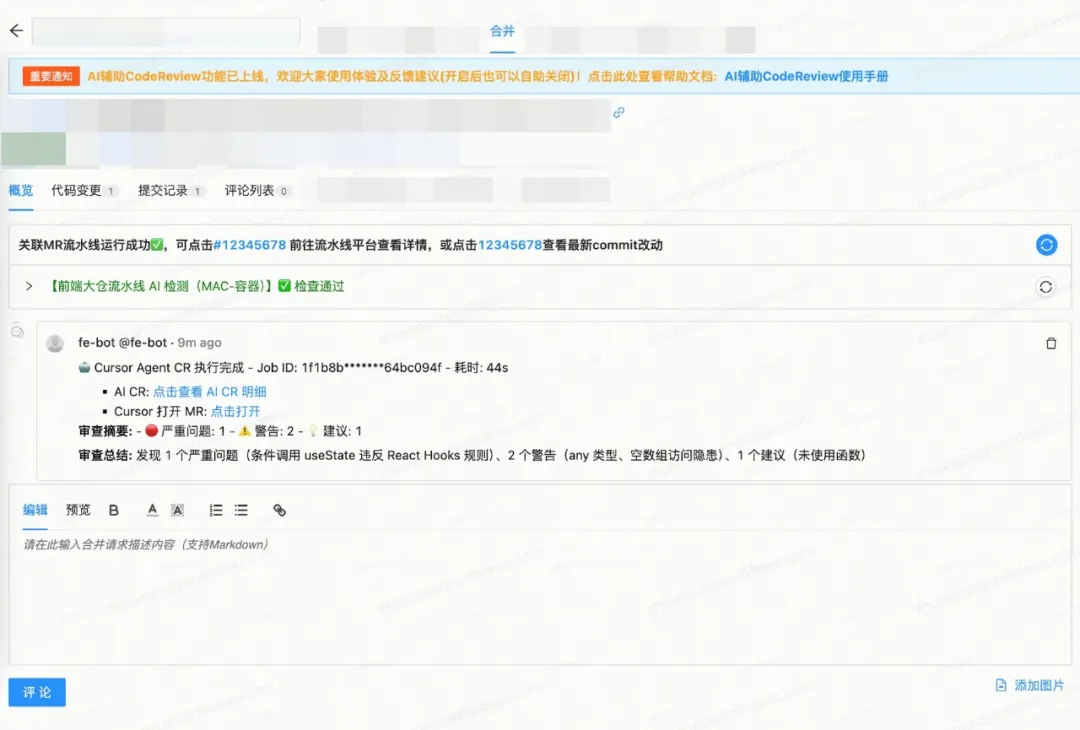Open the Cursor 点击打开 MR link
Screen dimensions: 1080x730
(235, 411)
